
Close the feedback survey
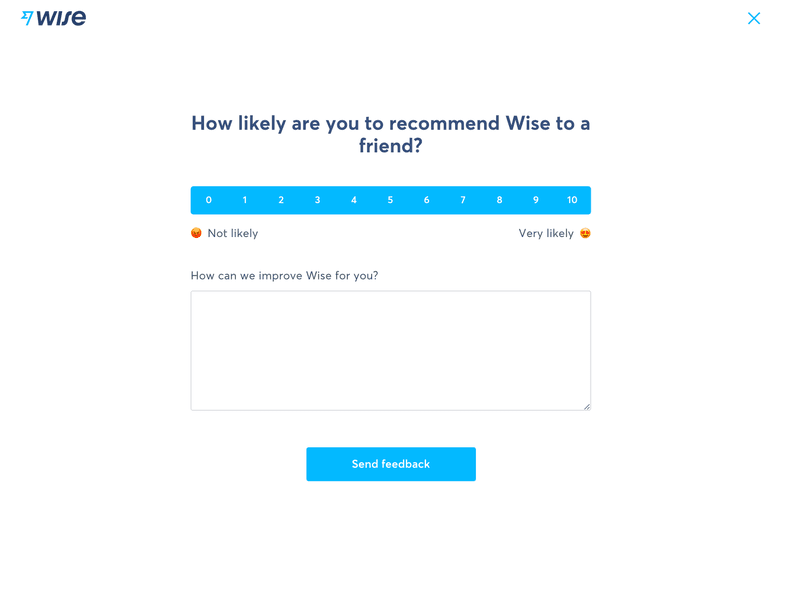[x=754, y=18]
